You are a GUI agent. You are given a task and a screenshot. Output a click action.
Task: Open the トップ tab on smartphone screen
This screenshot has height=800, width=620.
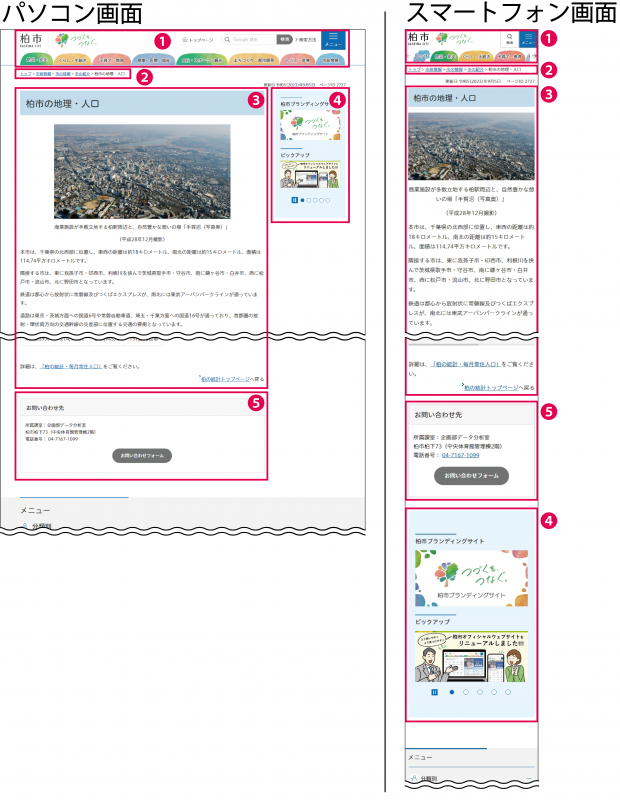421,57
